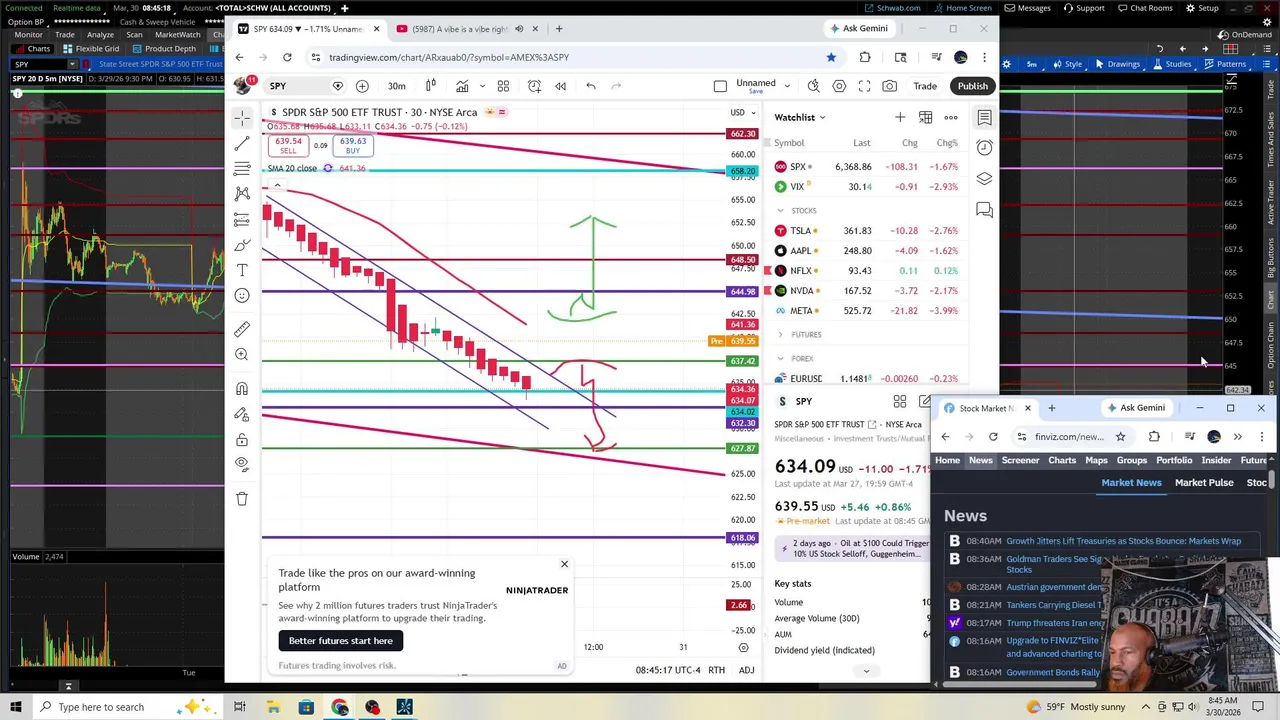Image resolution: width=1280 pixels, height=720 pixels.
Task: Open the Alerts panel in right sidebar
Action: [985, 148]
